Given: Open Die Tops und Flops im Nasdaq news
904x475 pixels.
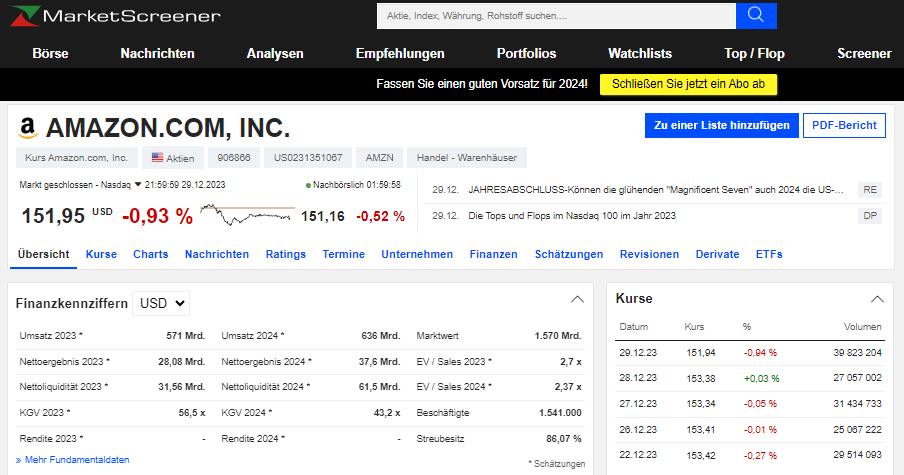Looking at the screenshot, I should 572,216.
